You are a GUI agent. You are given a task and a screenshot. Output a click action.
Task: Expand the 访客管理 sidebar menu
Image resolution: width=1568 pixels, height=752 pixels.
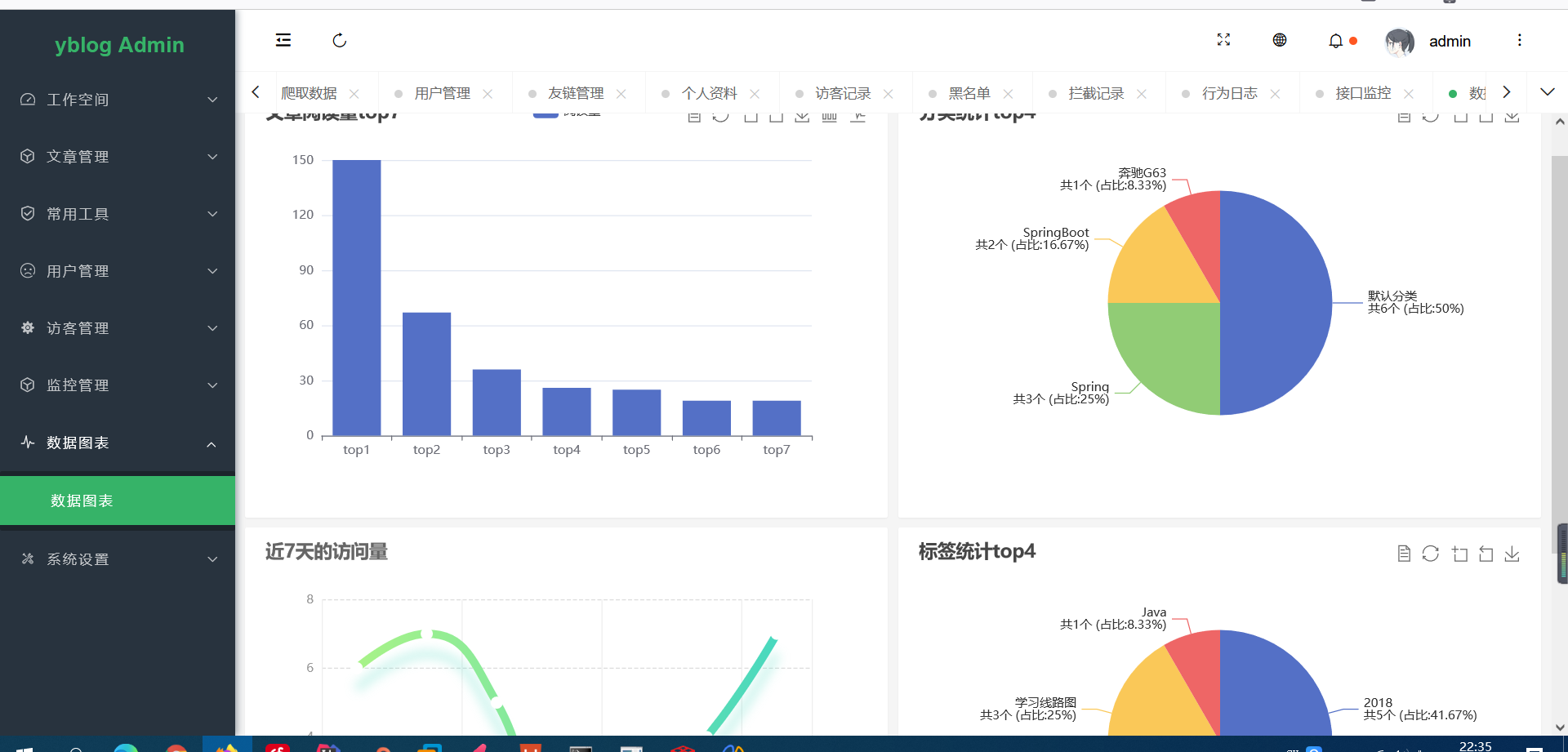[118, 328]
